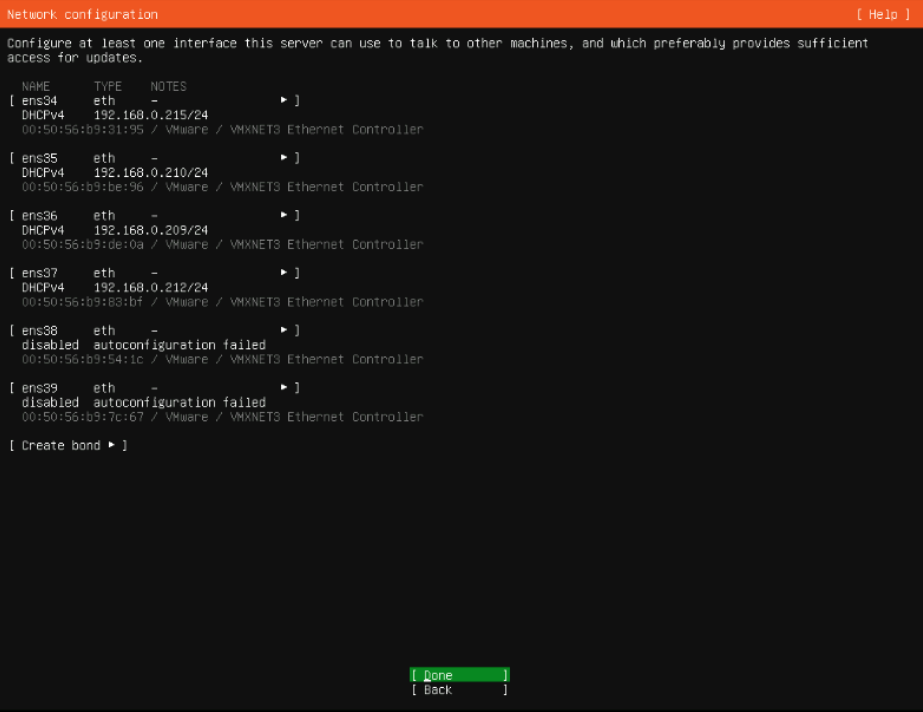Click MAC address 00:50:56:b9:83:bf line
The height and width of the screenshot is (712, 923).
(x=223, y=302)
